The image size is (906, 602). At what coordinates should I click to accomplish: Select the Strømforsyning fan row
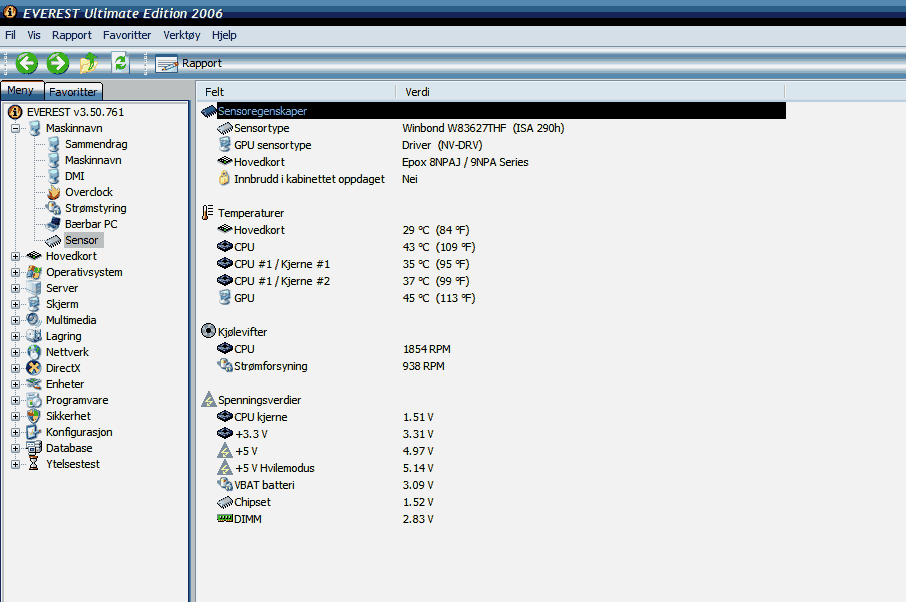pyautogui.click(x=493, y=366)
